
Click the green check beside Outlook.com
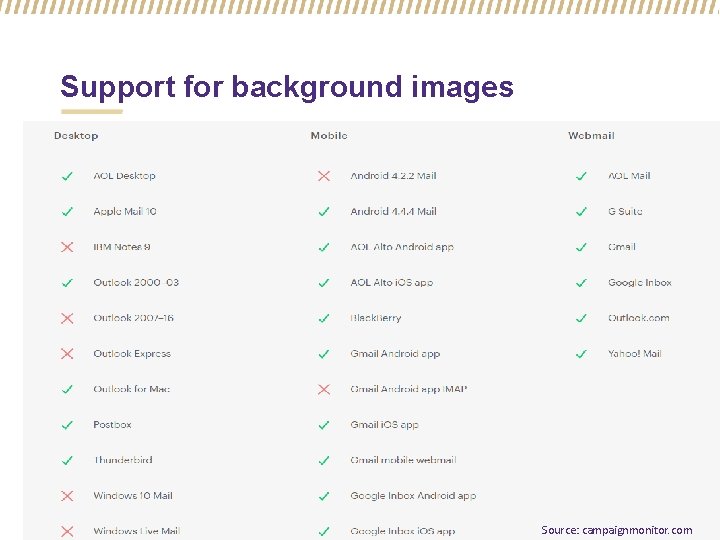coord(581,318)
